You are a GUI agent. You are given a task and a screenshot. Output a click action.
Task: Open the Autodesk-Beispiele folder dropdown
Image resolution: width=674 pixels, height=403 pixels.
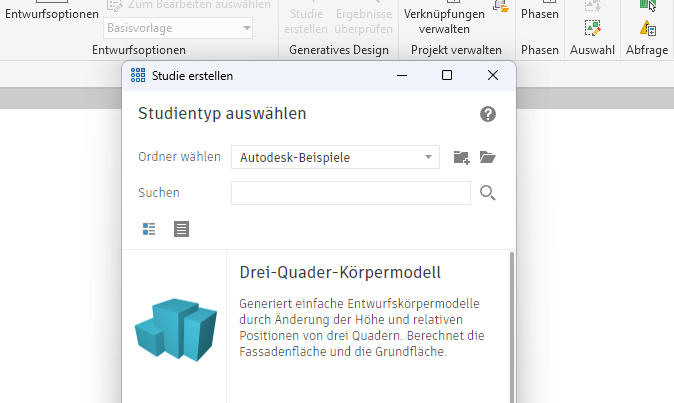[x=335, y=157]
